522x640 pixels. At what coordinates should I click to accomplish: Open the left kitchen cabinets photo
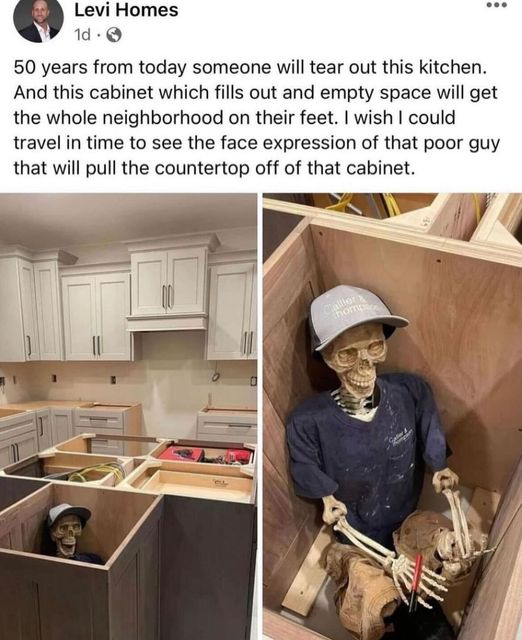[x=128, y=416]
